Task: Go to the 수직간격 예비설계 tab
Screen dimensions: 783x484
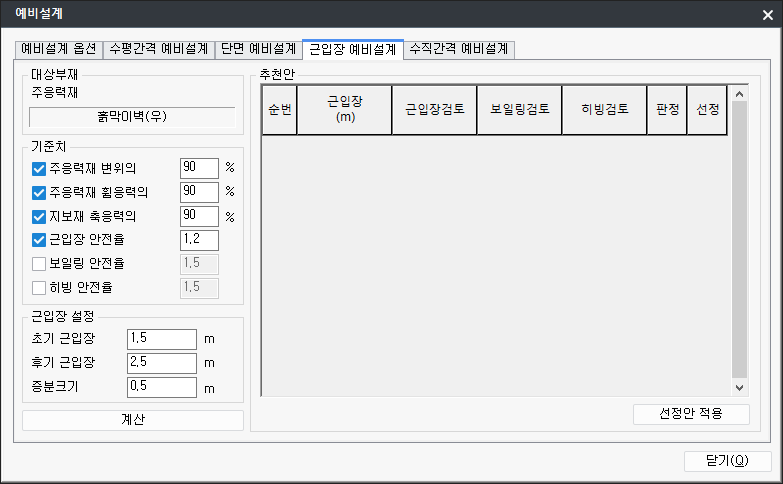Action: click(x=459, y=49)
